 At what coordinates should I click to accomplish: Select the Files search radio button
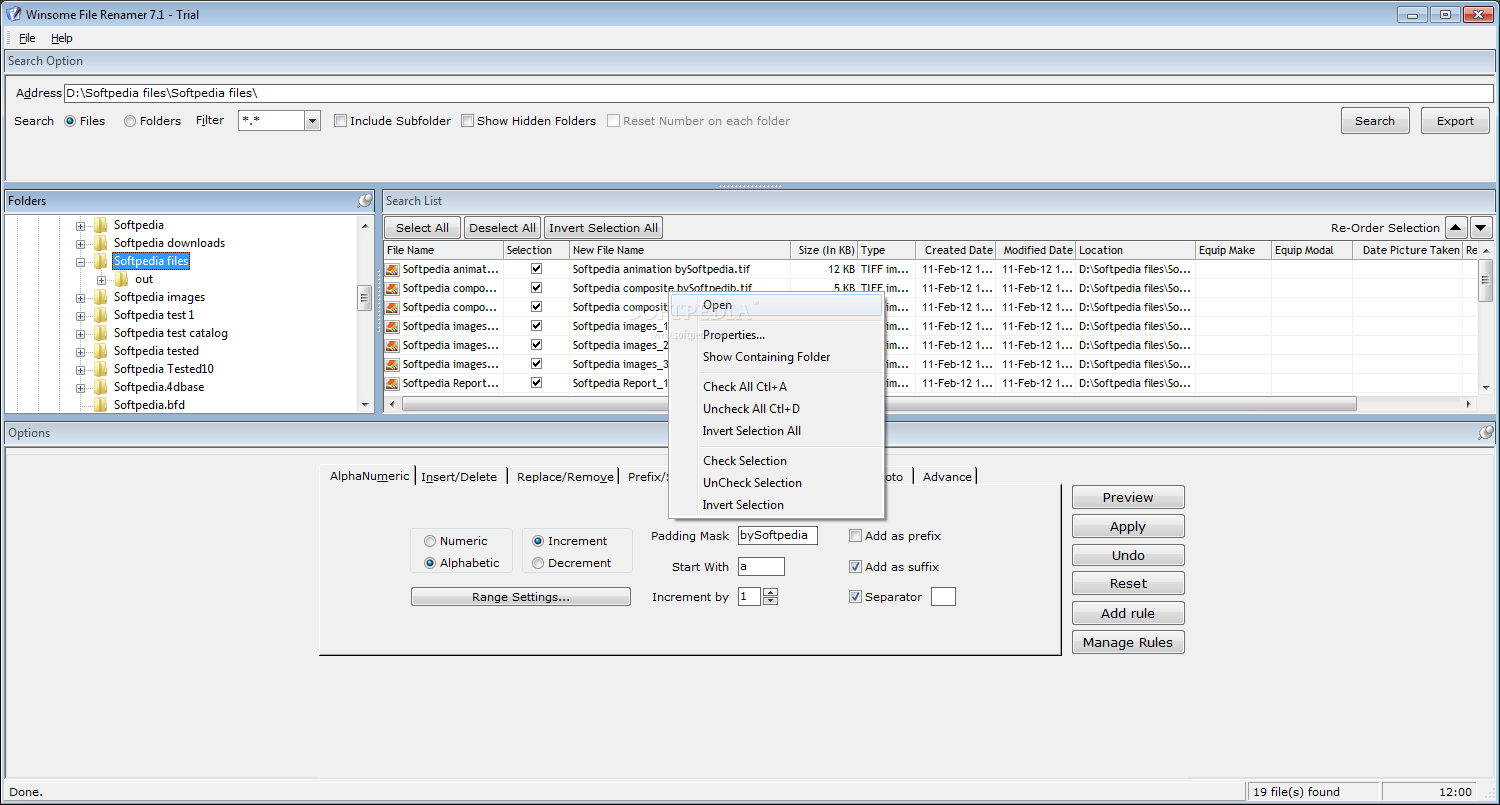pos(70,121)
